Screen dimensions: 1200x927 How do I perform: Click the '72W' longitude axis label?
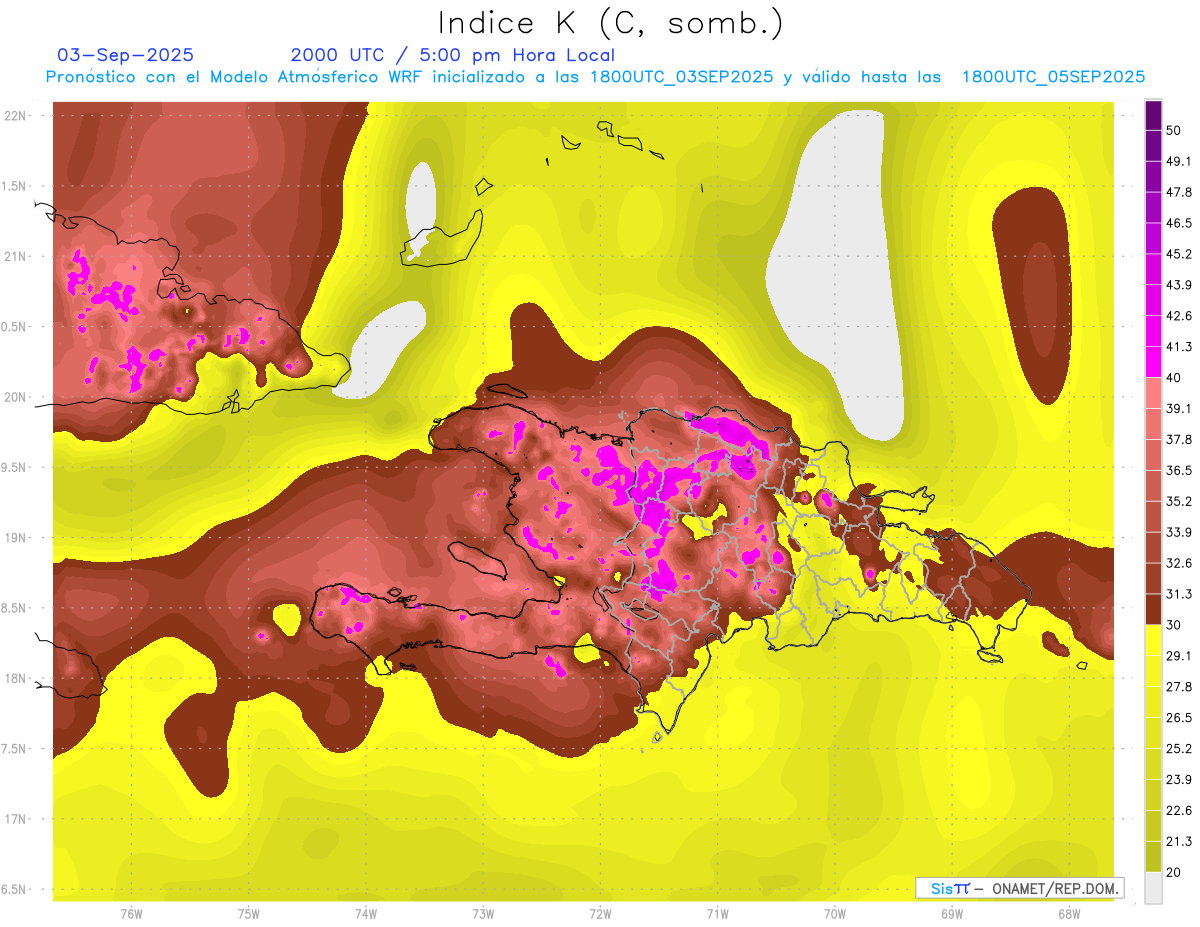600,914
